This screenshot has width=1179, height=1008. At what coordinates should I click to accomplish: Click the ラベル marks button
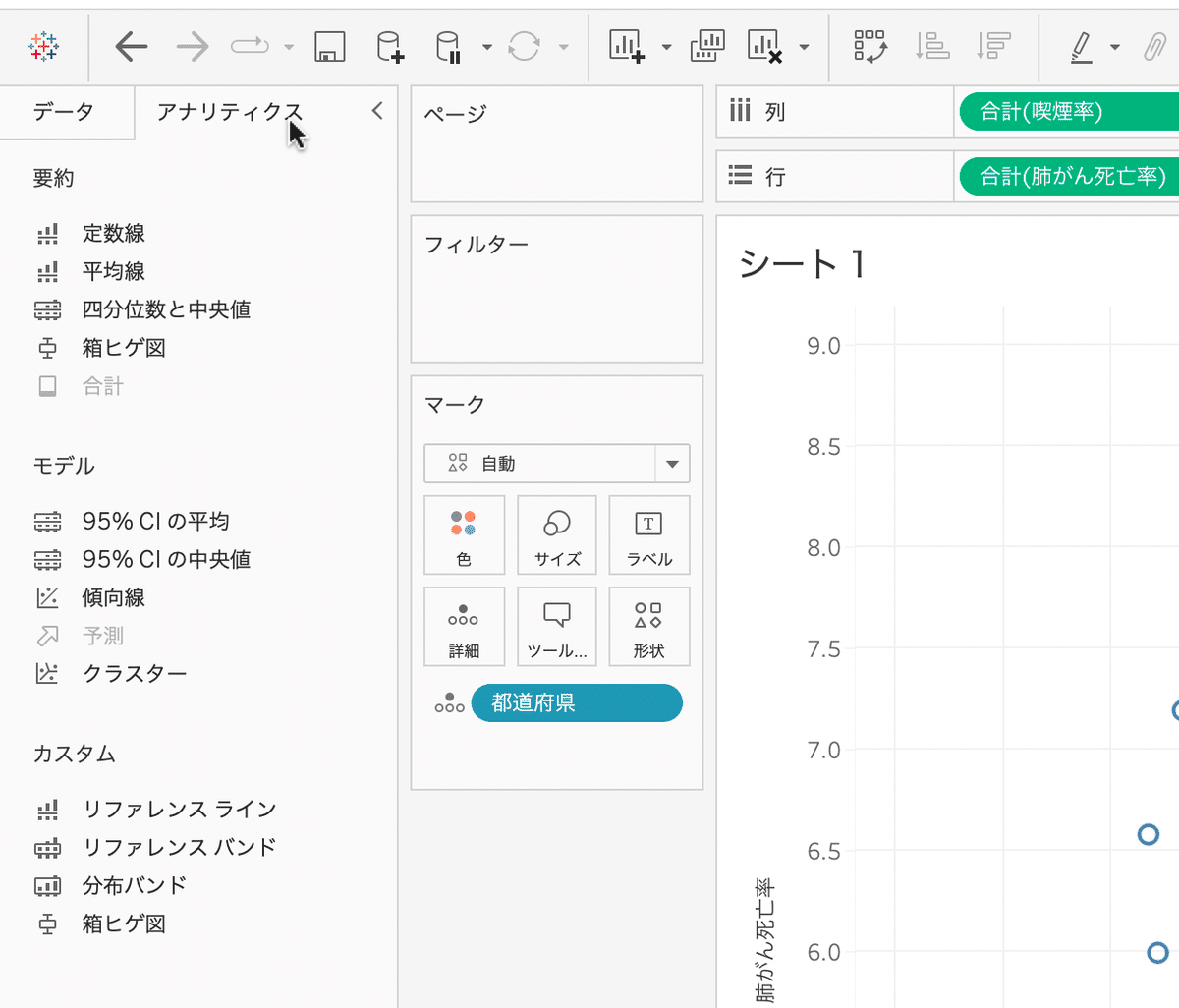649,535
